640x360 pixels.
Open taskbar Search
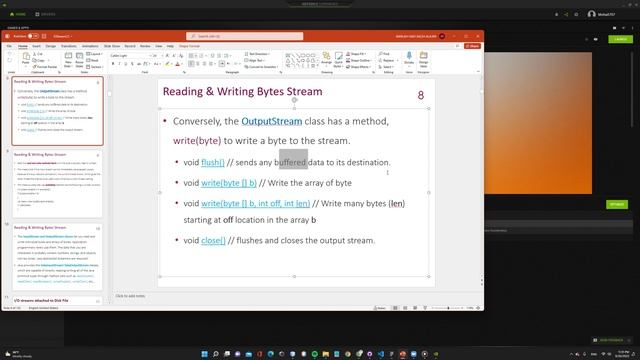(216, 354)
